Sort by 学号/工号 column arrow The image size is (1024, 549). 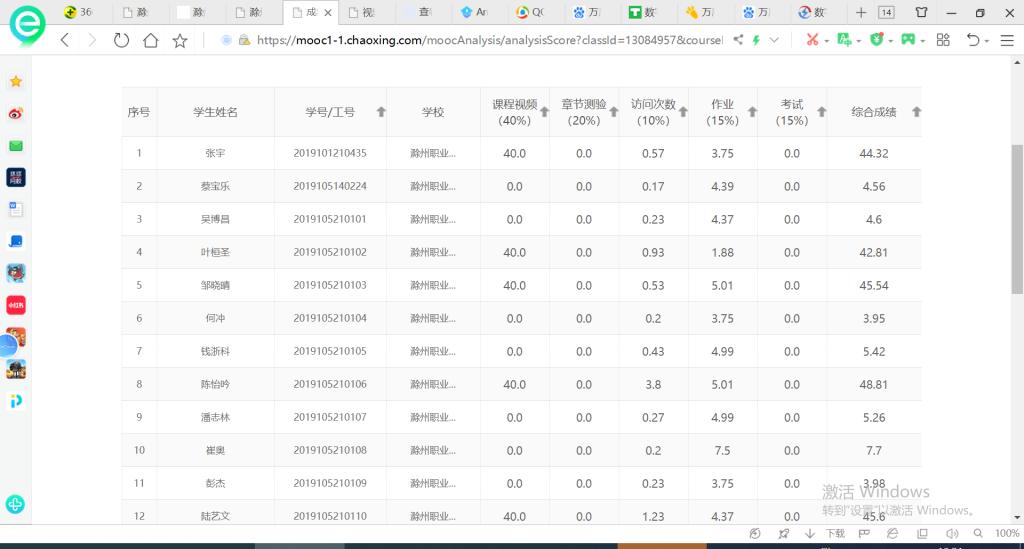381,112
